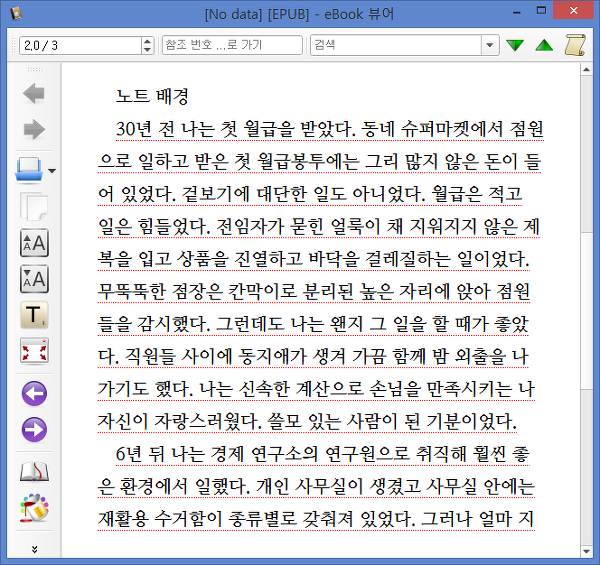Click the Forward arrow in the sidebar
This screenshot has width=600, height=565.
click(34, 129)
